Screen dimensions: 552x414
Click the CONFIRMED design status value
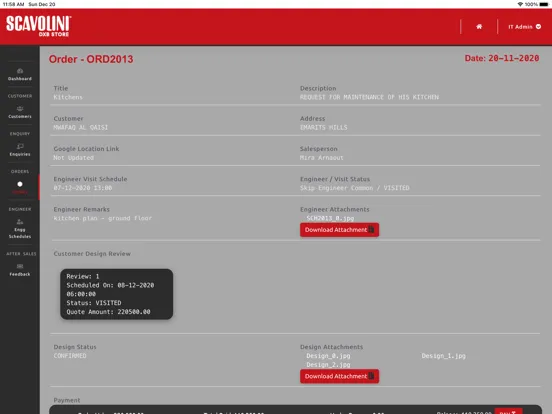tap(70, 356)
